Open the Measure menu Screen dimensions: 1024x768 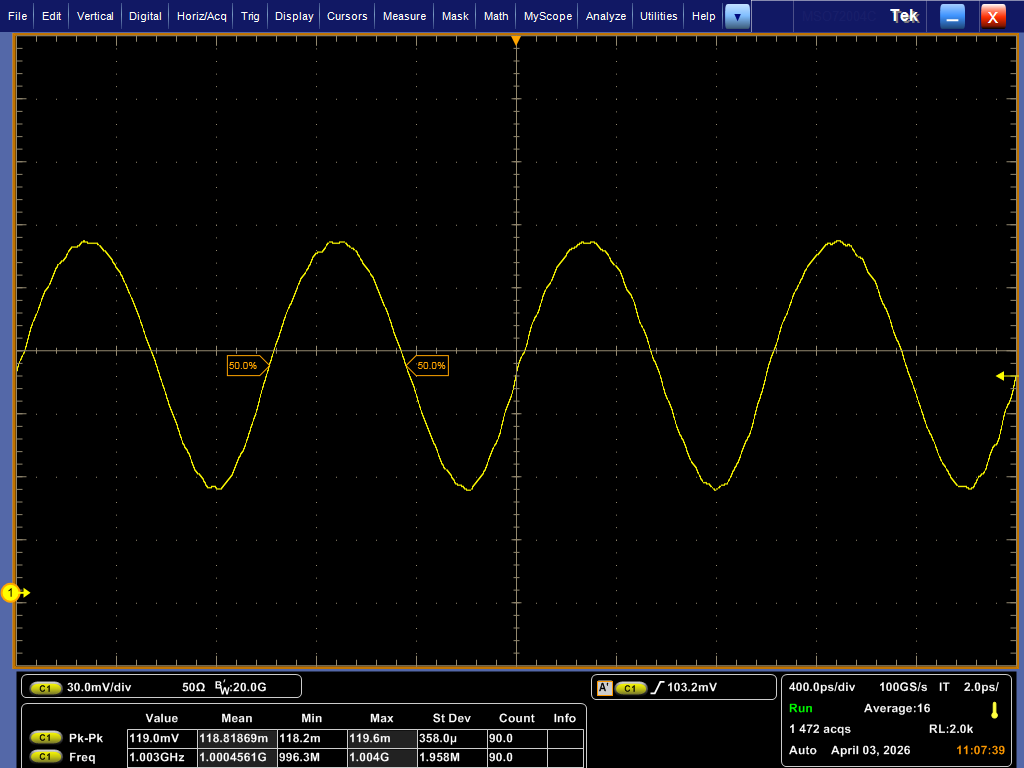[x=404, y=16]
